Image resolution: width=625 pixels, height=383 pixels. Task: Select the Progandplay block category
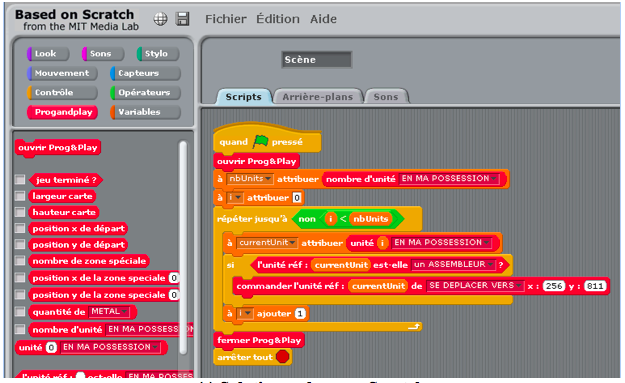pos(62,112)
